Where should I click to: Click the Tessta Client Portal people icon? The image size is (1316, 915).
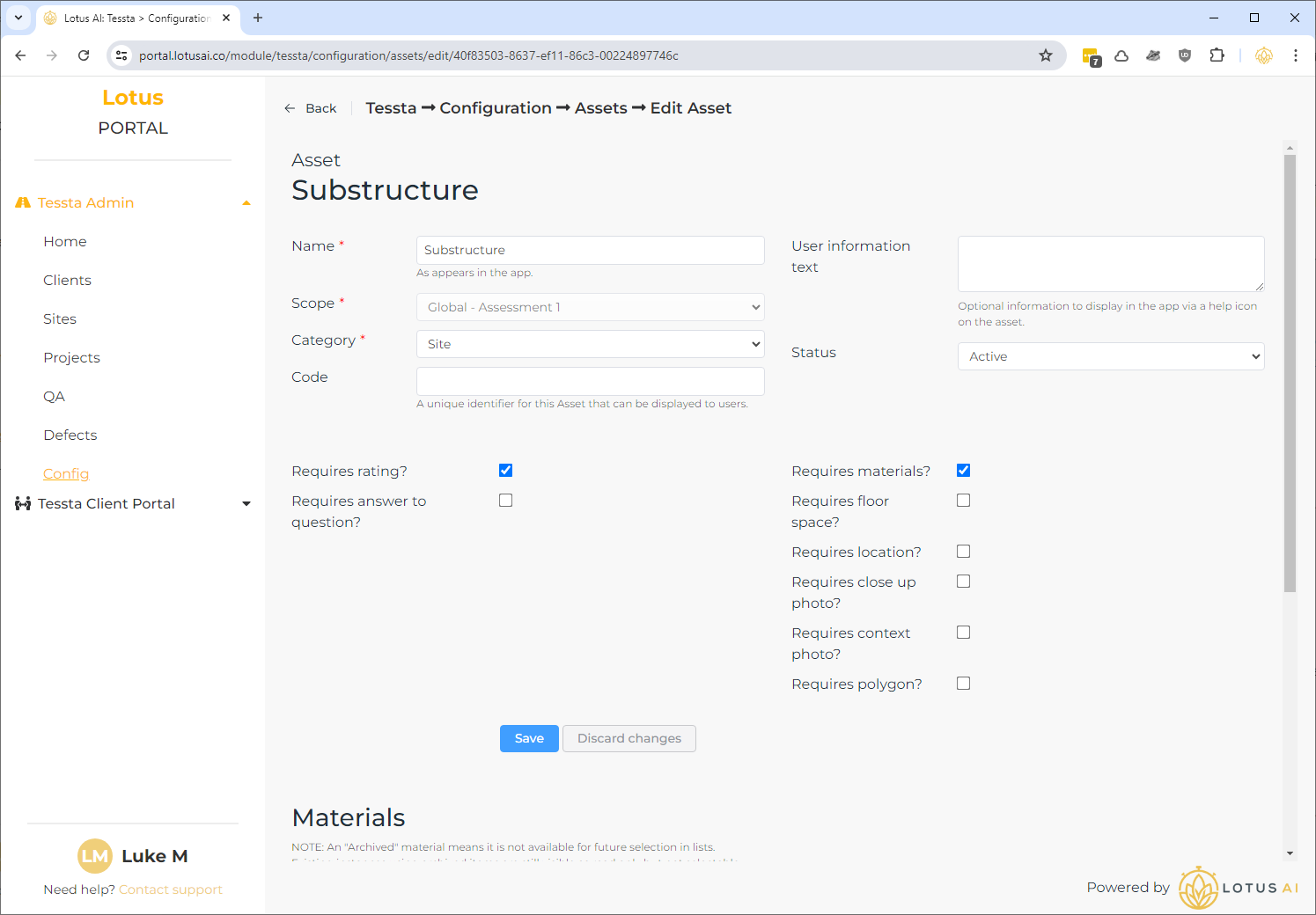[x=23, y=504]
